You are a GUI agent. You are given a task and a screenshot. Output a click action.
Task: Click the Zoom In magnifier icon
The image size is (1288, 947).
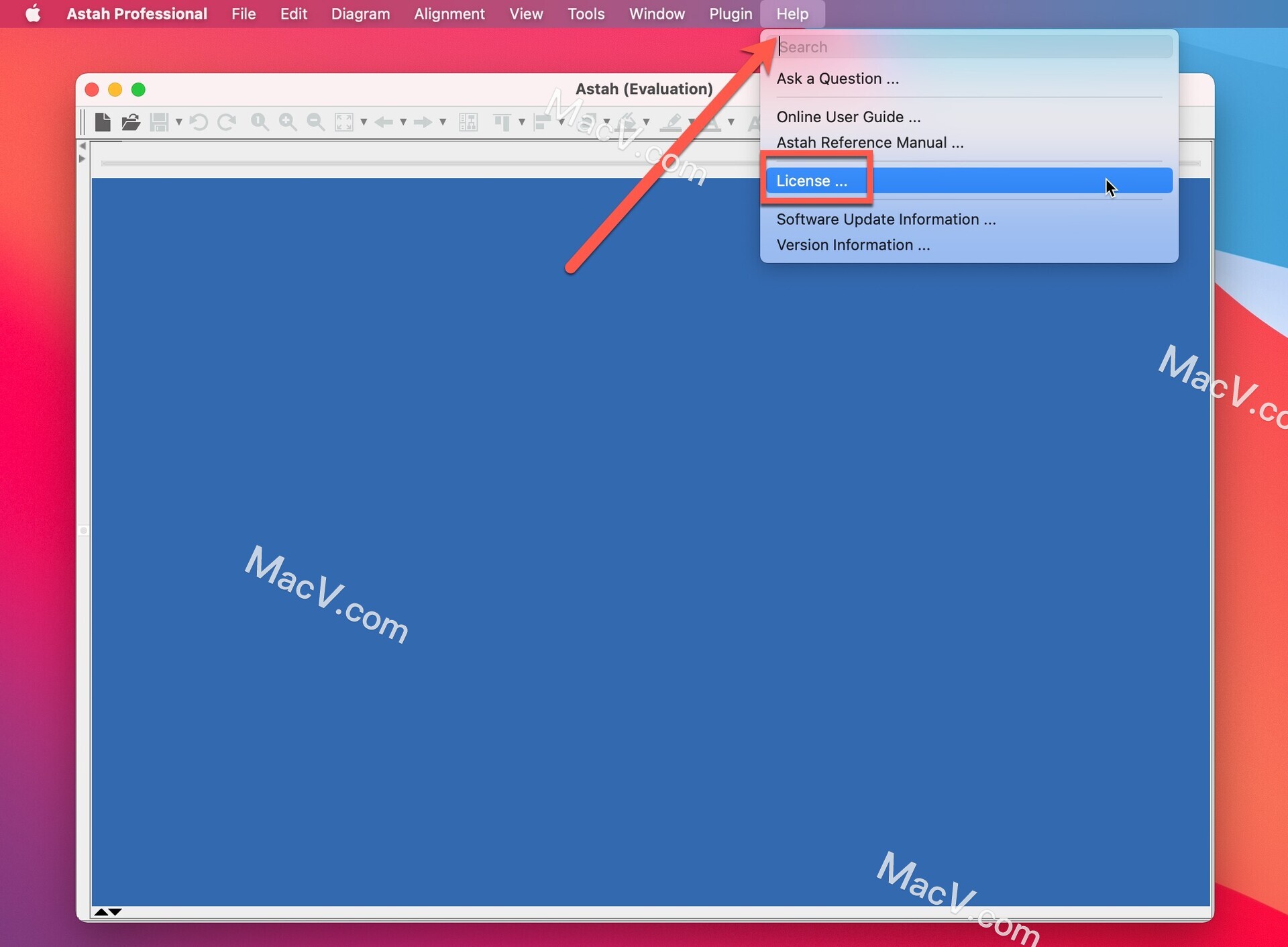[x=288, y=122]
